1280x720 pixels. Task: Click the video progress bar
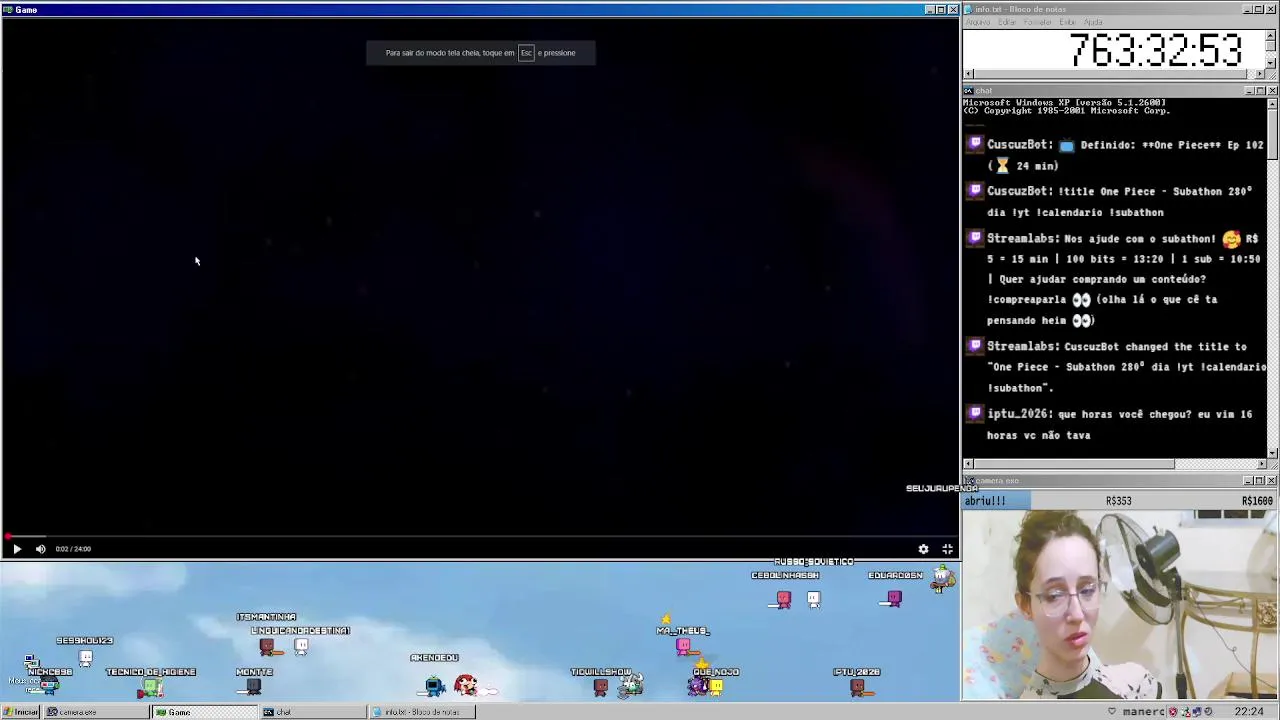(x=480, y=537)
